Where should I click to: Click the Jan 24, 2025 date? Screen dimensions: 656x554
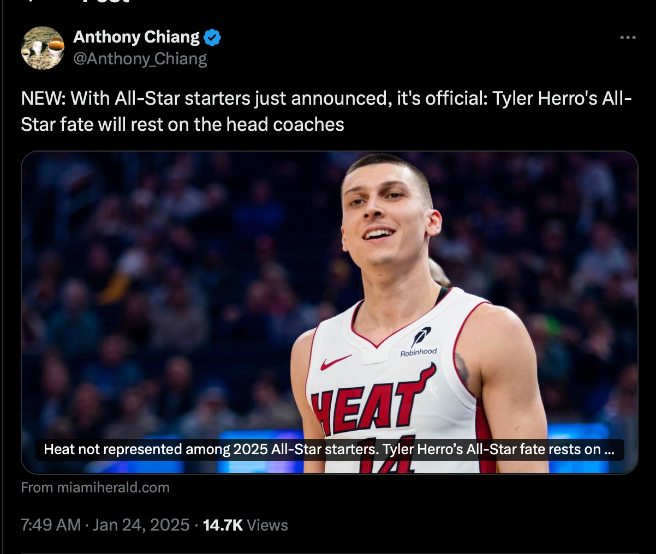(x=142, y=525)
